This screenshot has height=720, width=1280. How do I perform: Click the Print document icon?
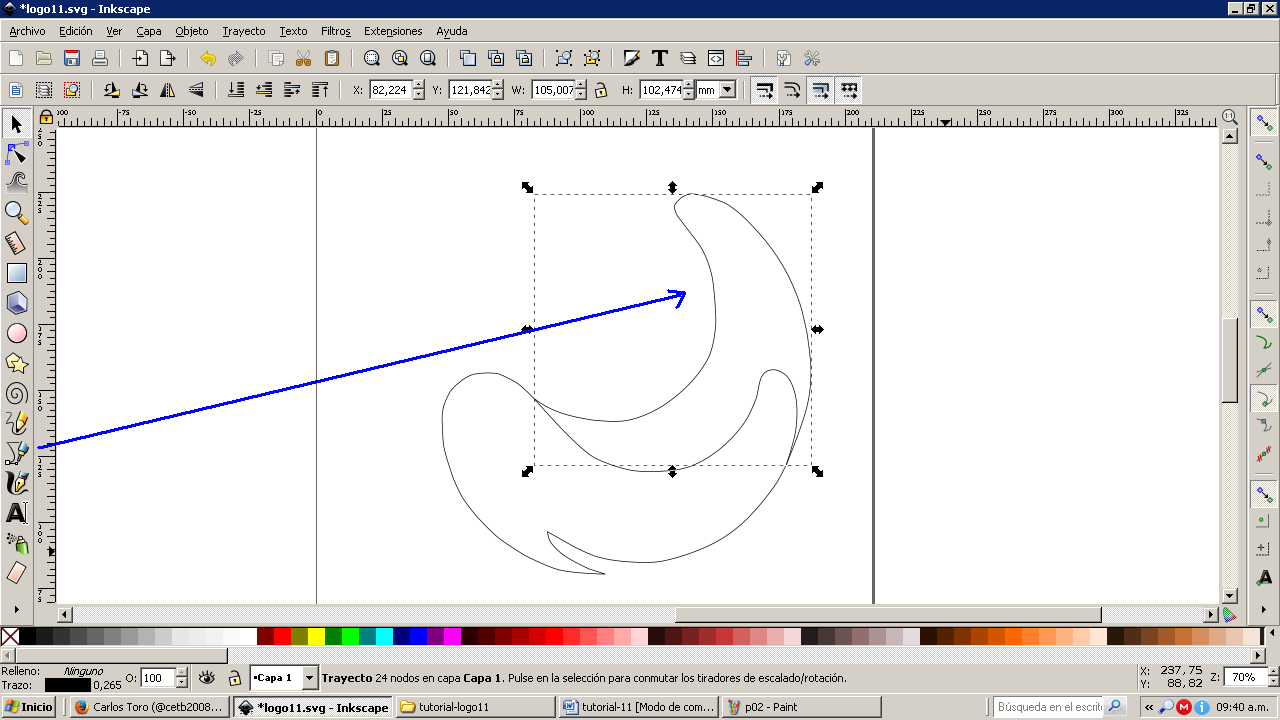pyautogui.click(x=100, y=58)
